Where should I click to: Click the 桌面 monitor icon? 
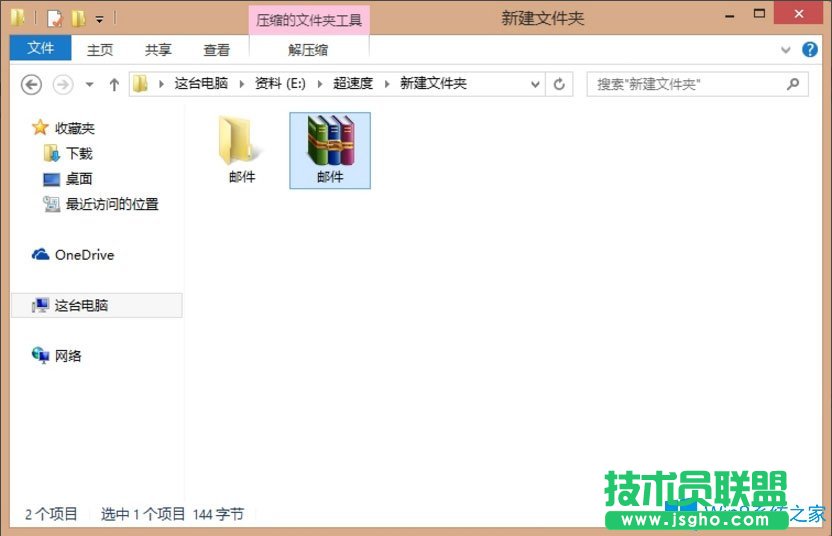click(51, 179)
